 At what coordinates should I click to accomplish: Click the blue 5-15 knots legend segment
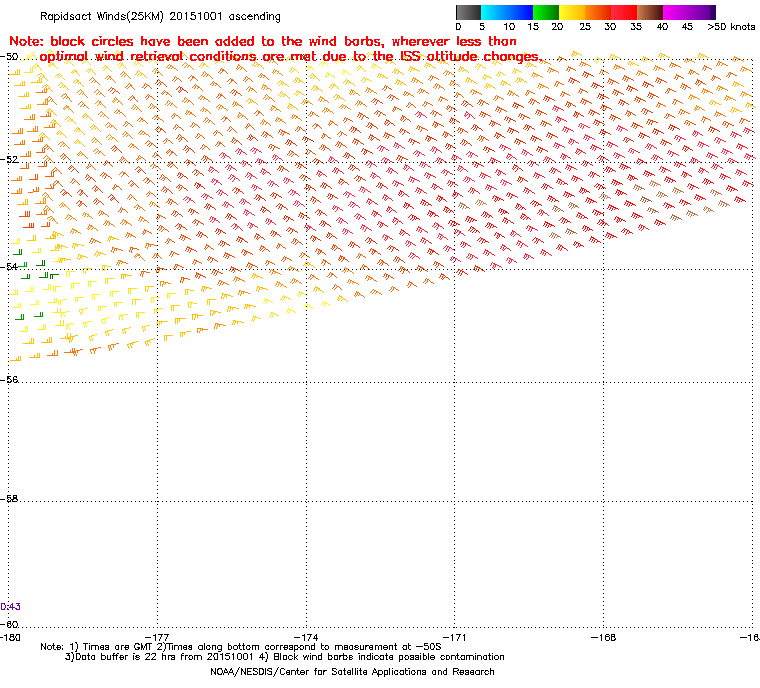pos(507,12)
